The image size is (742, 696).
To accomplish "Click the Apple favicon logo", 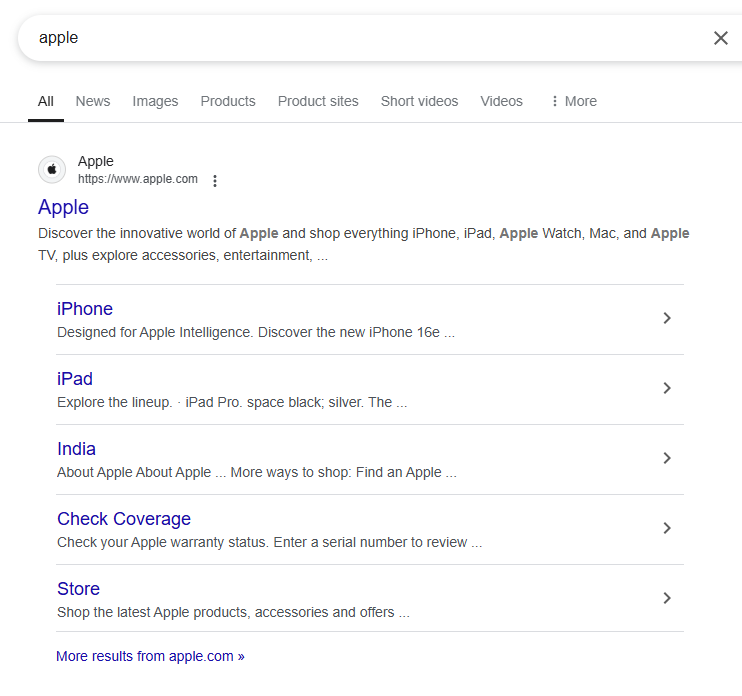I will [x=52, y=169].
